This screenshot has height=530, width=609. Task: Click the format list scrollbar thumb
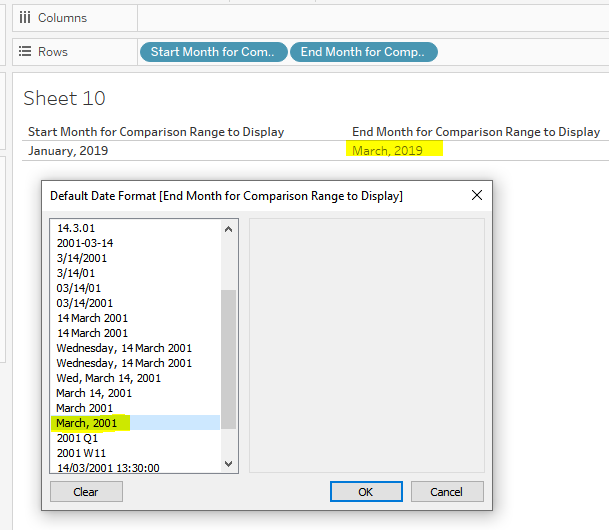pos(229,360)
